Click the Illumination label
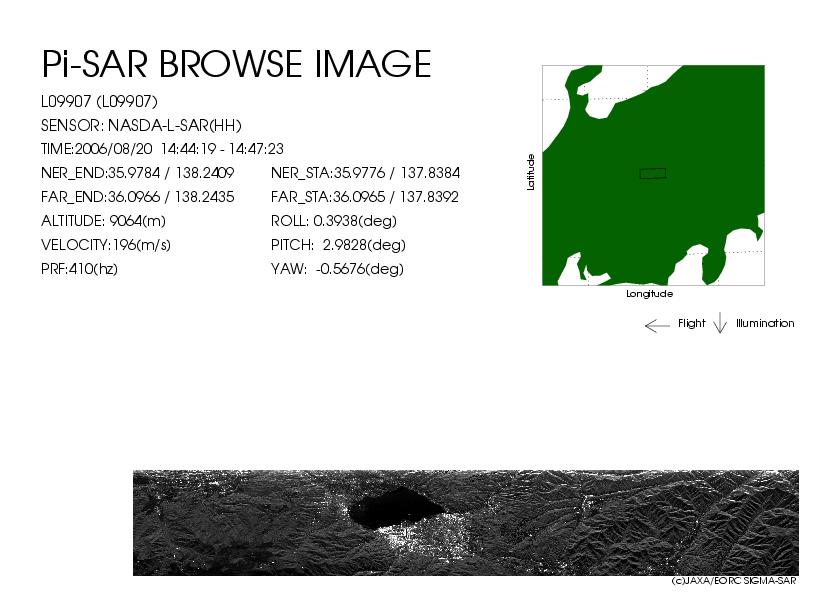The width and height of the screenshot is (822, 595). tap(765, 323)
